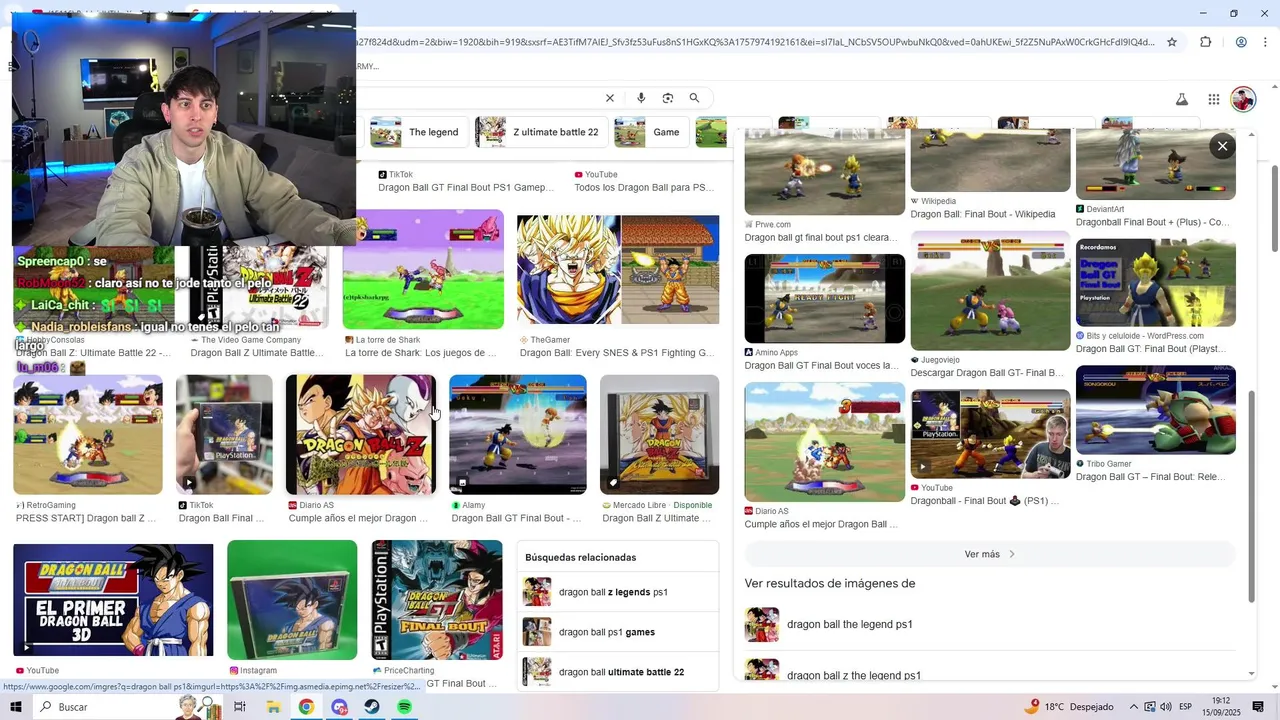Open Search Labs flask icon
The image size is (1280, 720).
pos(1182,99)
